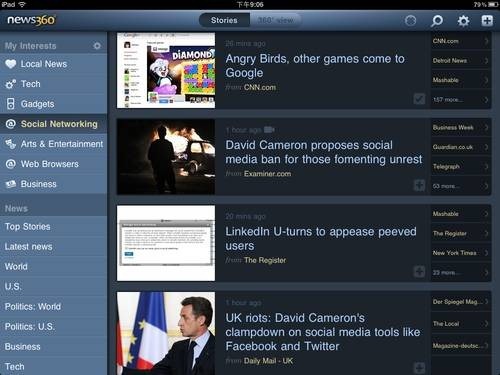The image size is (500, 375).
Task: Expand CNN.com source chevron
Action: pyautogui.click(x=486, y=41)
